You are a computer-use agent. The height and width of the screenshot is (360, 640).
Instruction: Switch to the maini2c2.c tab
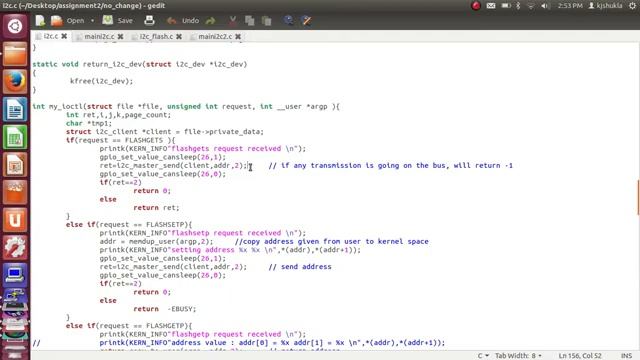[x=215, y=36]
